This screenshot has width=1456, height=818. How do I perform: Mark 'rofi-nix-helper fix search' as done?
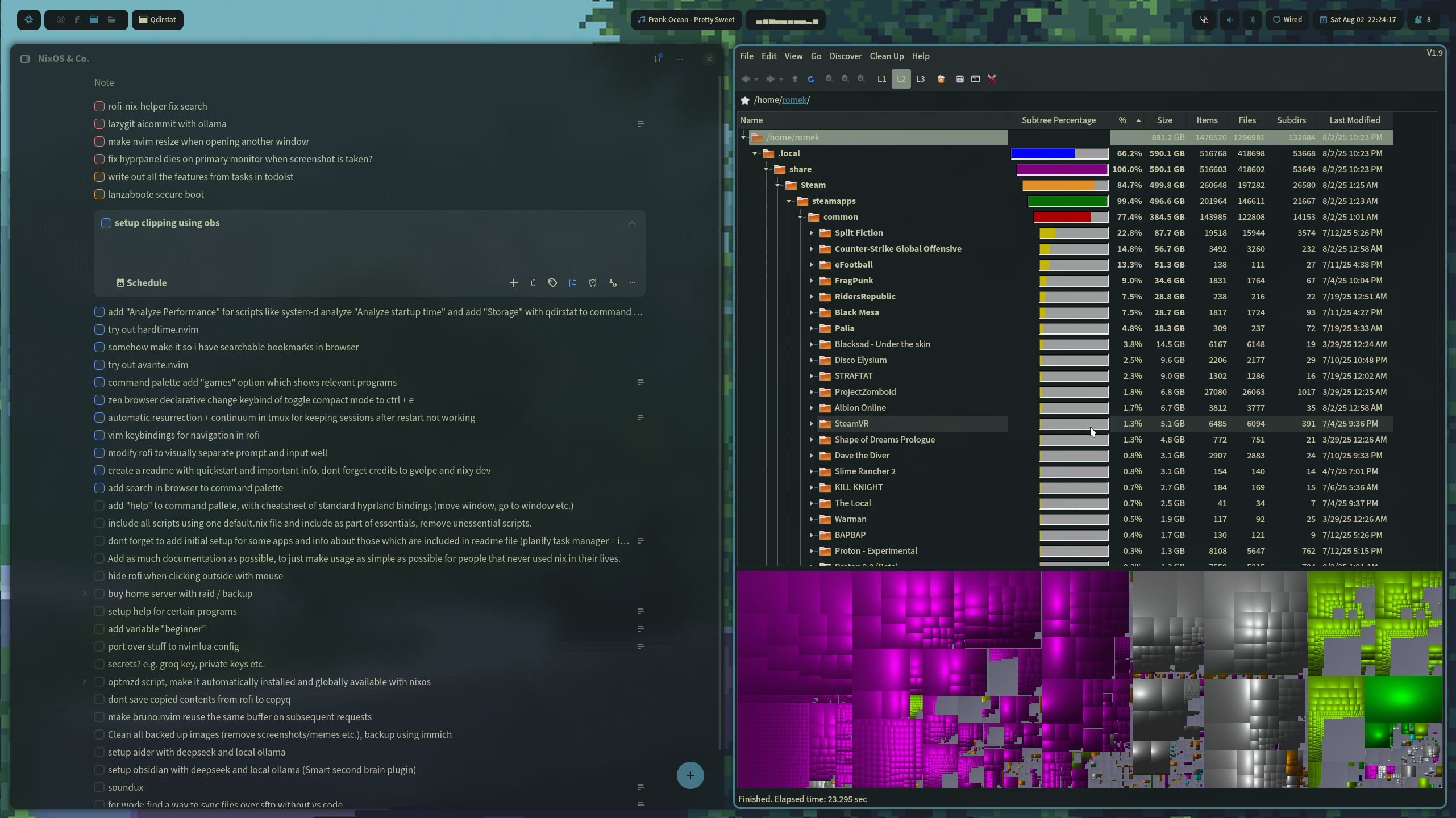point(99,106)
